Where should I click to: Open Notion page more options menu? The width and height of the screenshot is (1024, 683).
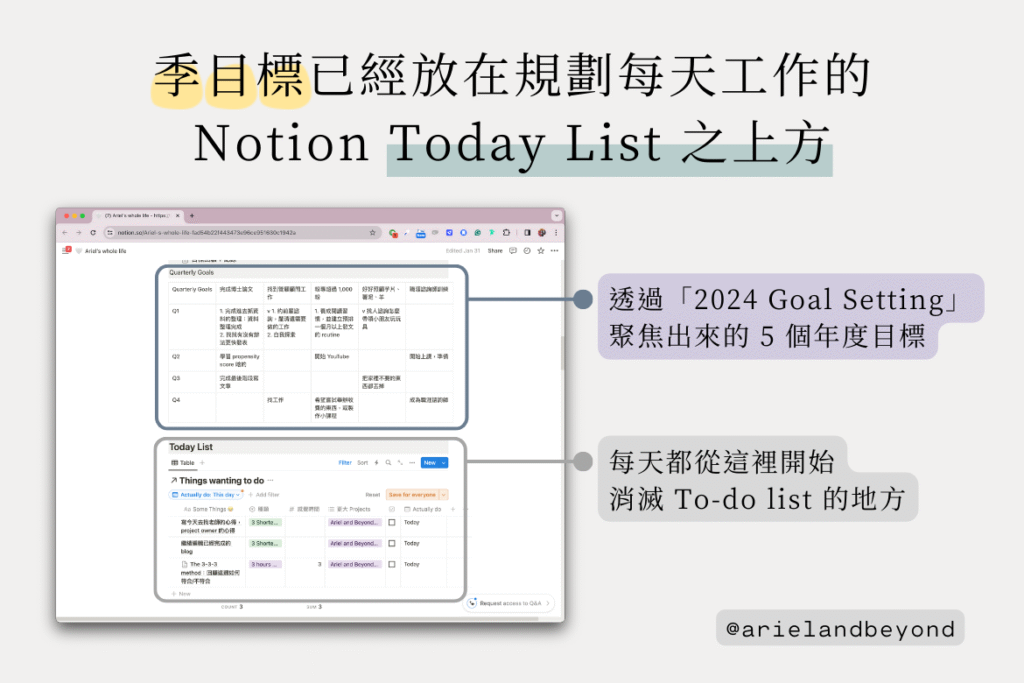click(x=554, y=251)
